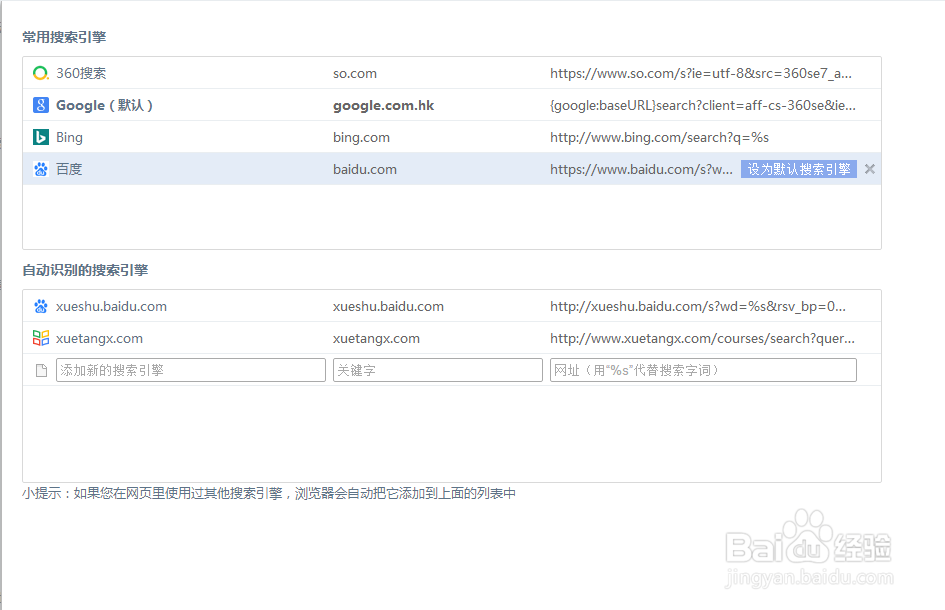Screen dimensions: 945x610
Task: Click the http://xueshu.baidu.com/s?wd= URL cell
Action: pos(698,306)
